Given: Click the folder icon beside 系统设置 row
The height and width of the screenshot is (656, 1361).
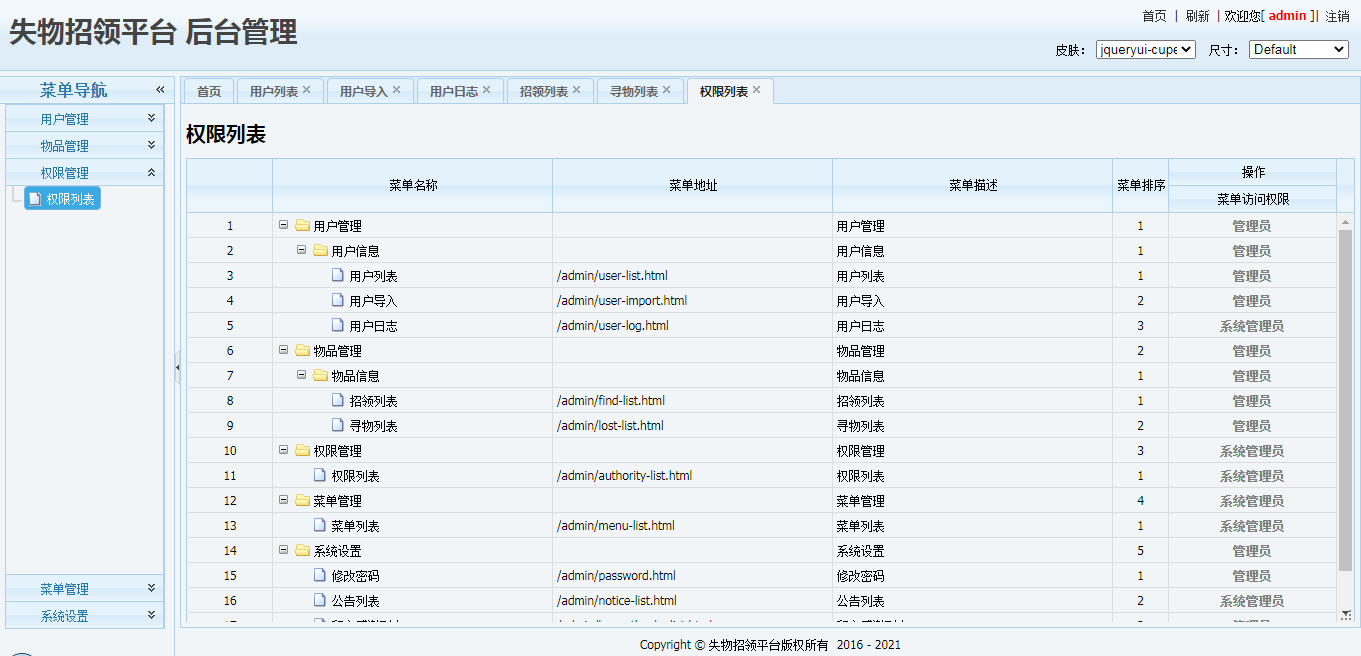Looking at the screenshot, I should (x=302, y=550).
